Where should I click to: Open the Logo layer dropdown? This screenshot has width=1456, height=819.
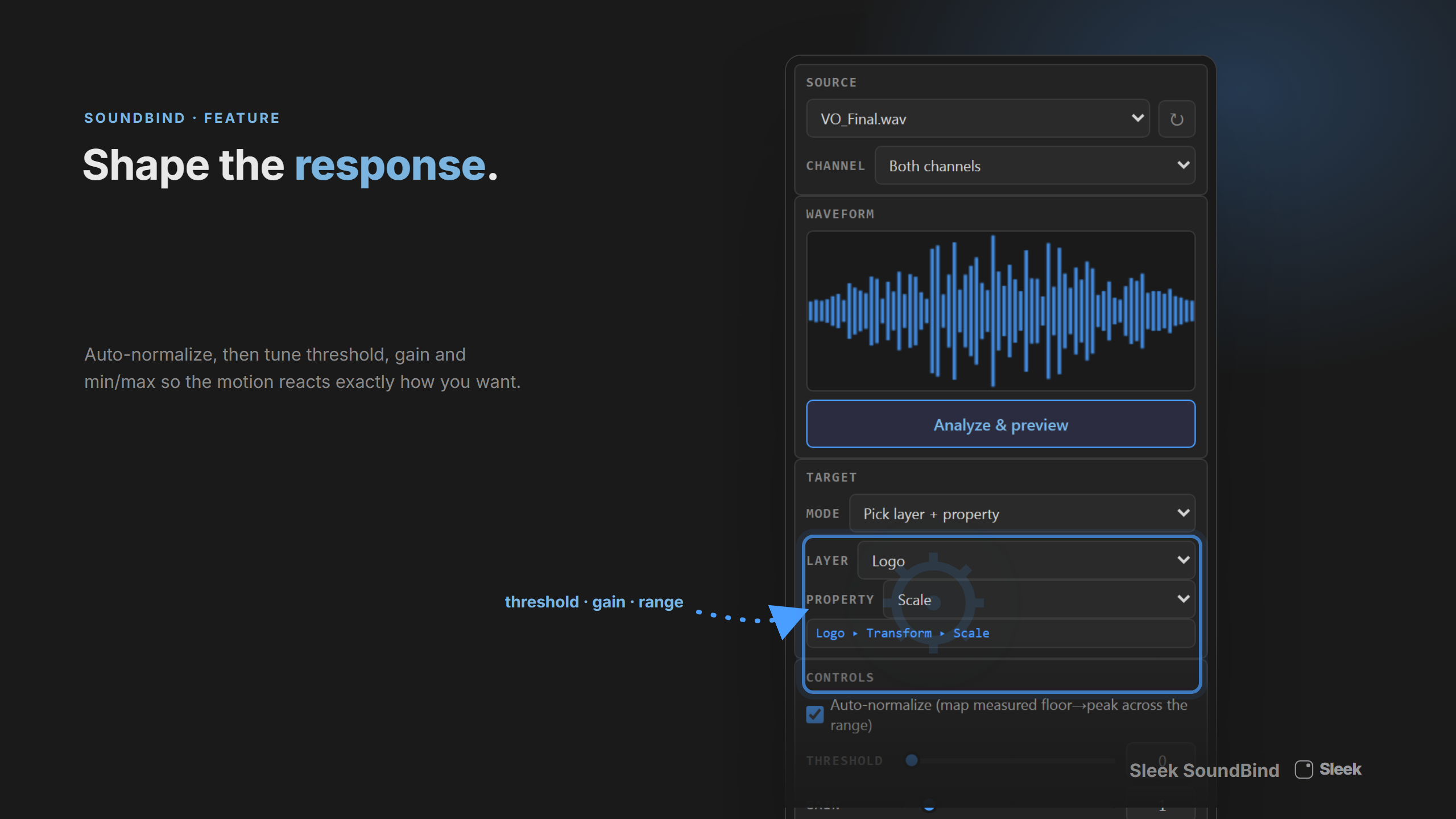point(1026,561)
